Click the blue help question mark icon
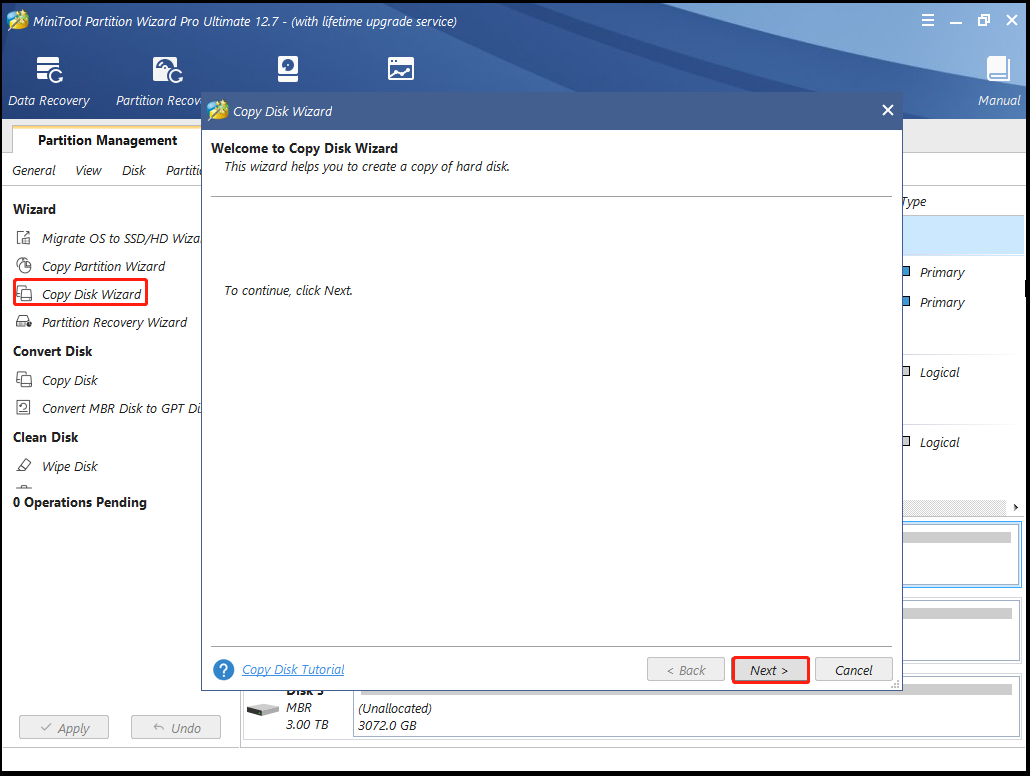Image resolution: width=1030 pixels, height=776 pixels. [223, 670]
